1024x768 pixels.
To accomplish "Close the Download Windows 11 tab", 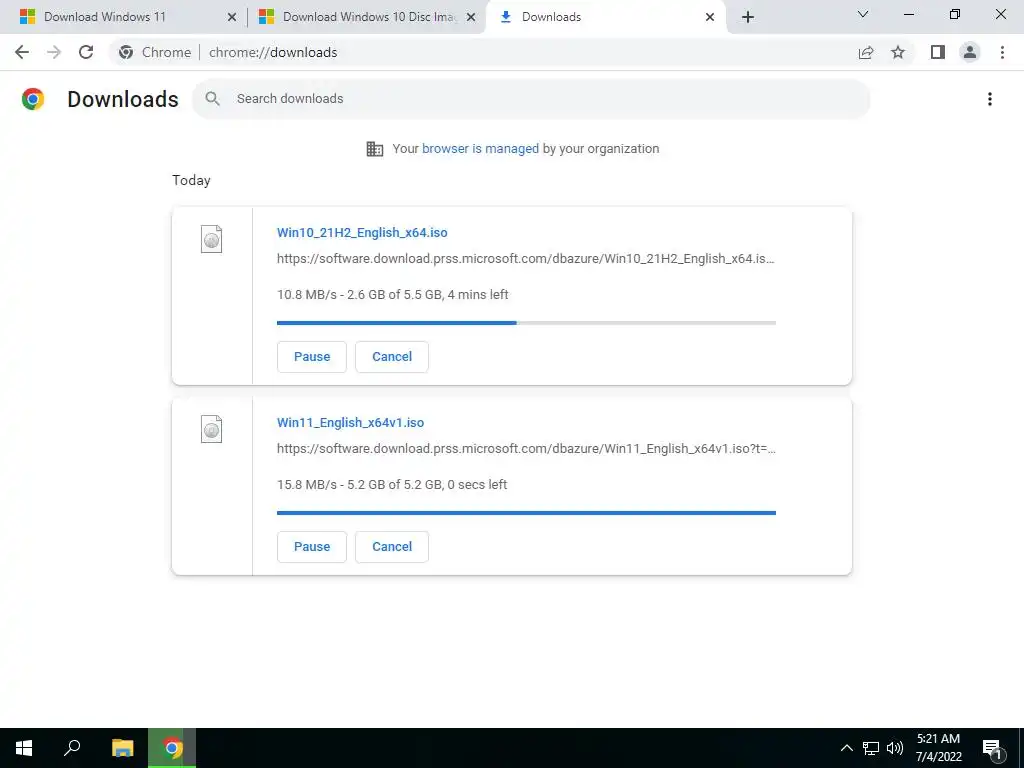I will click(232, 18).
